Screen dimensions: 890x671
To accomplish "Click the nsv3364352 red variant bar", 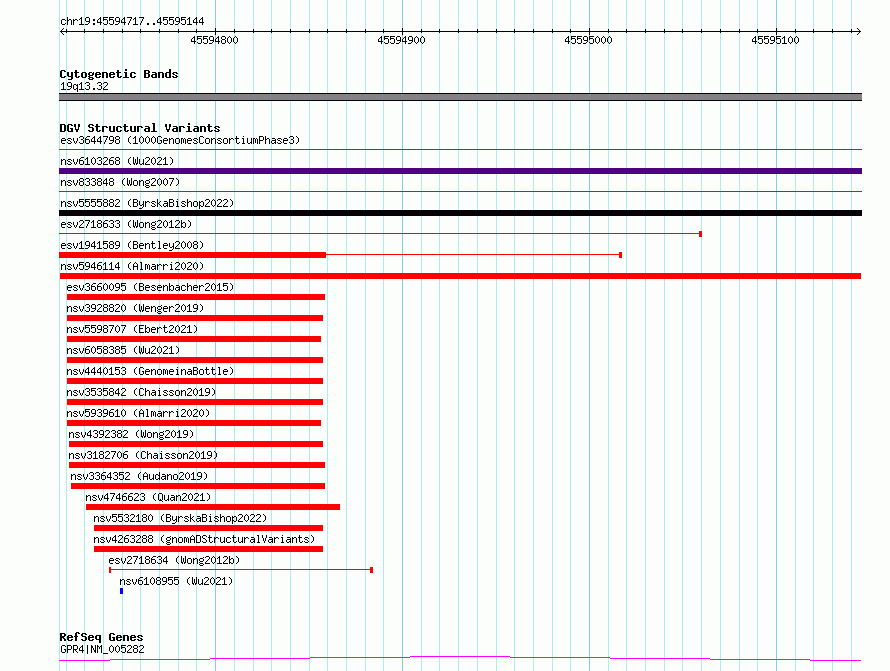I will 198,486.
